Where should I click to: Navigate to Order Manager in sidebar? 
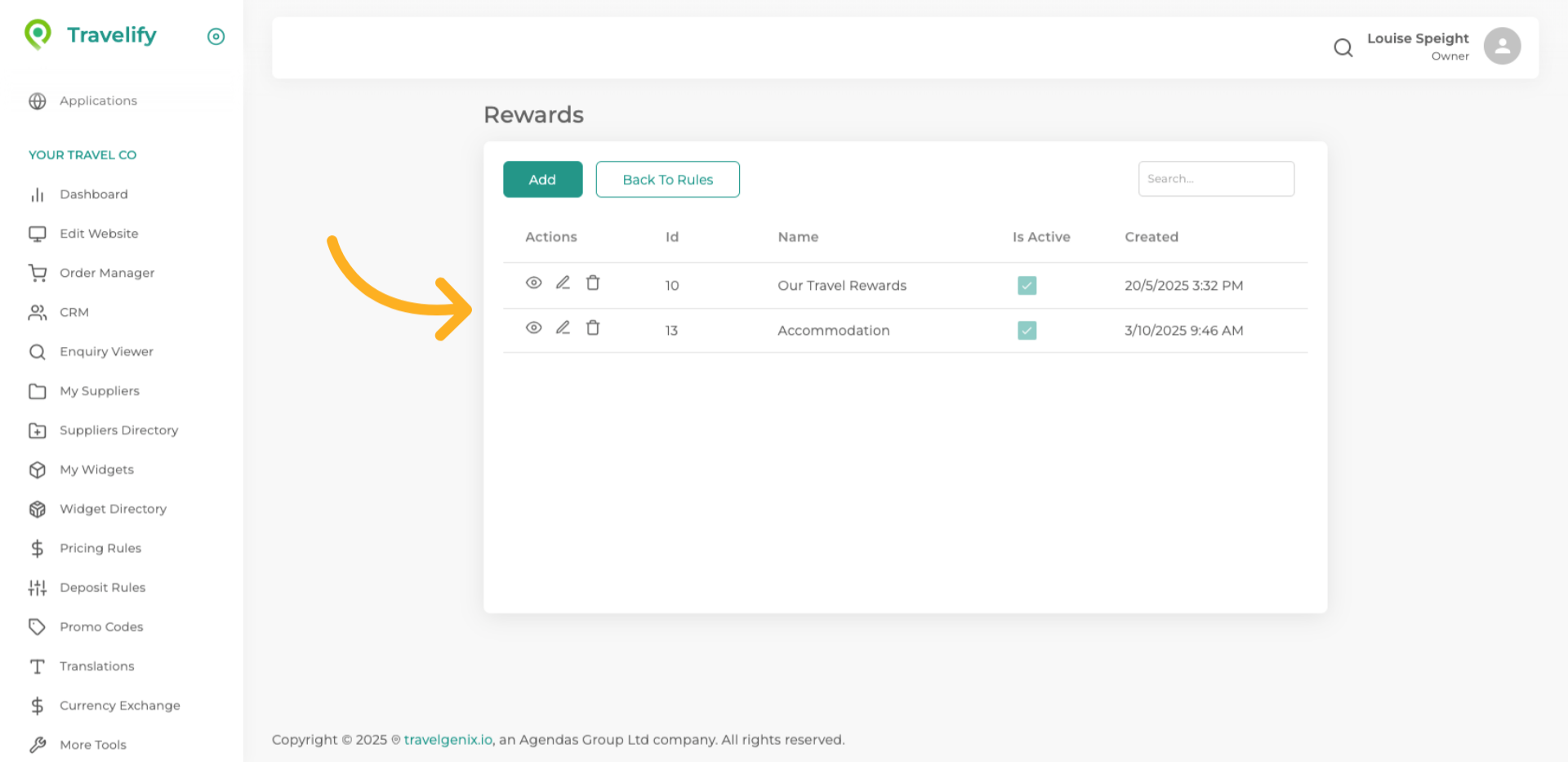107,273
